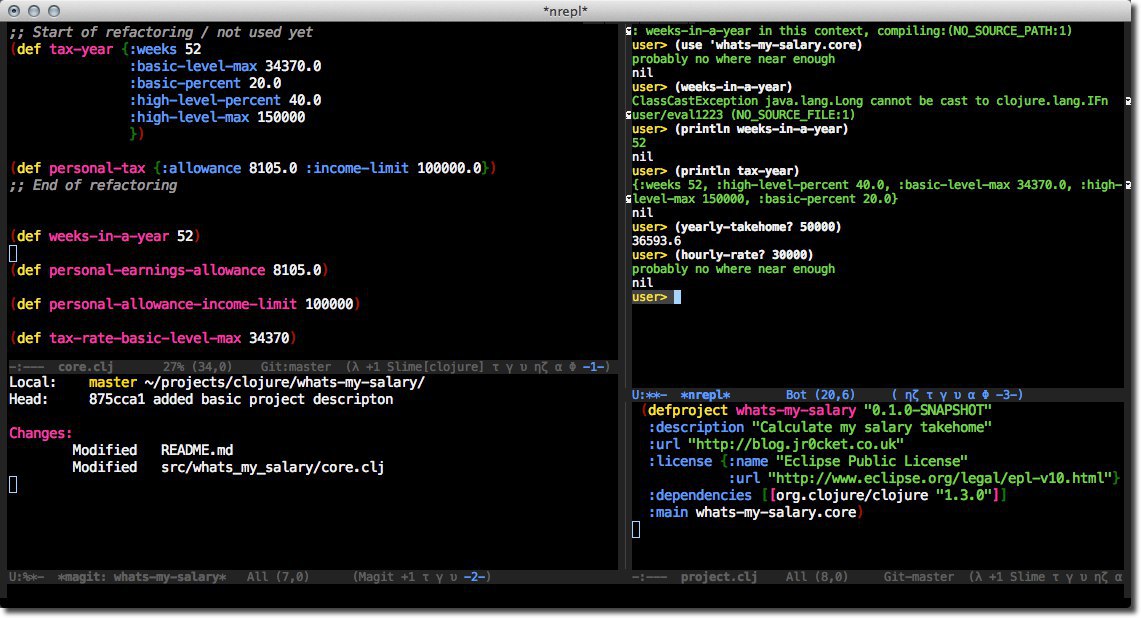Click 'Git:master' in core.clj mode line
This screenshot has height=618, width=1141.
295,367
